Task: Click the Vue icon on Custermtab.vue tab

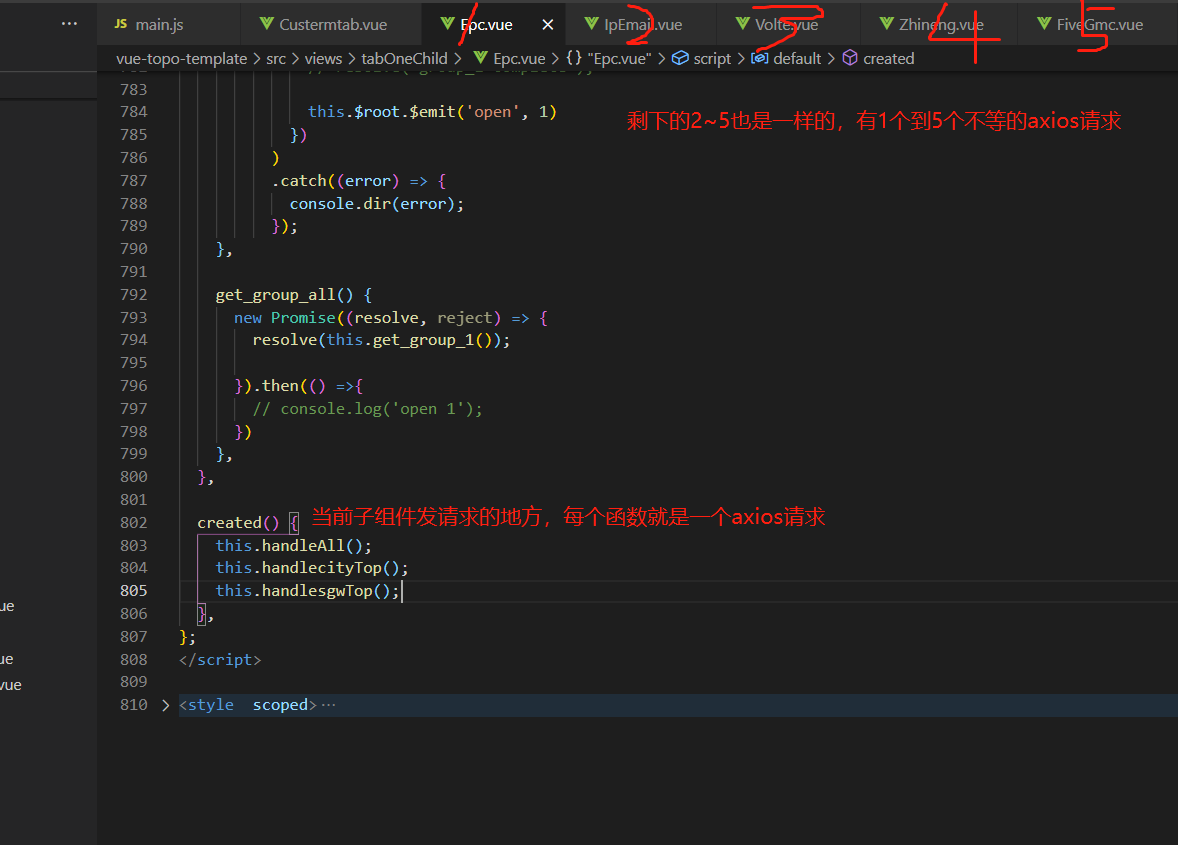Action: click(266, 24)
